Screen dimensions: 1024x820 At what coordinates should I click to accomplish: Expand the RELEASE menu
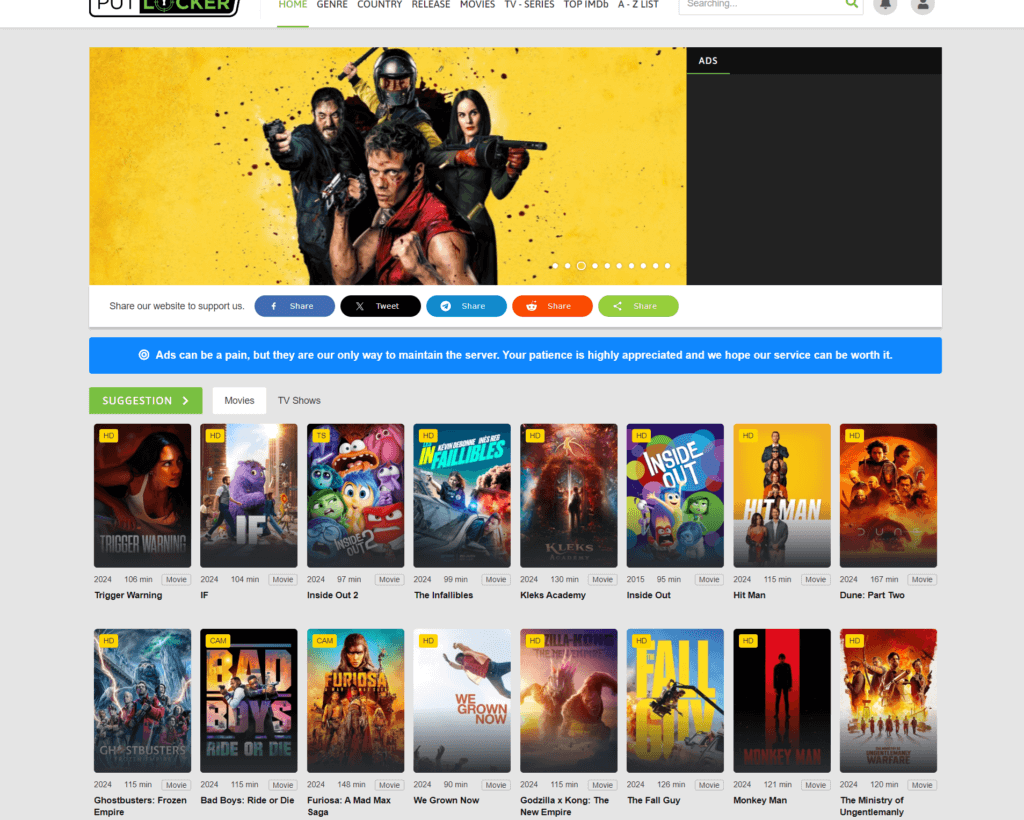coord(431,5)
